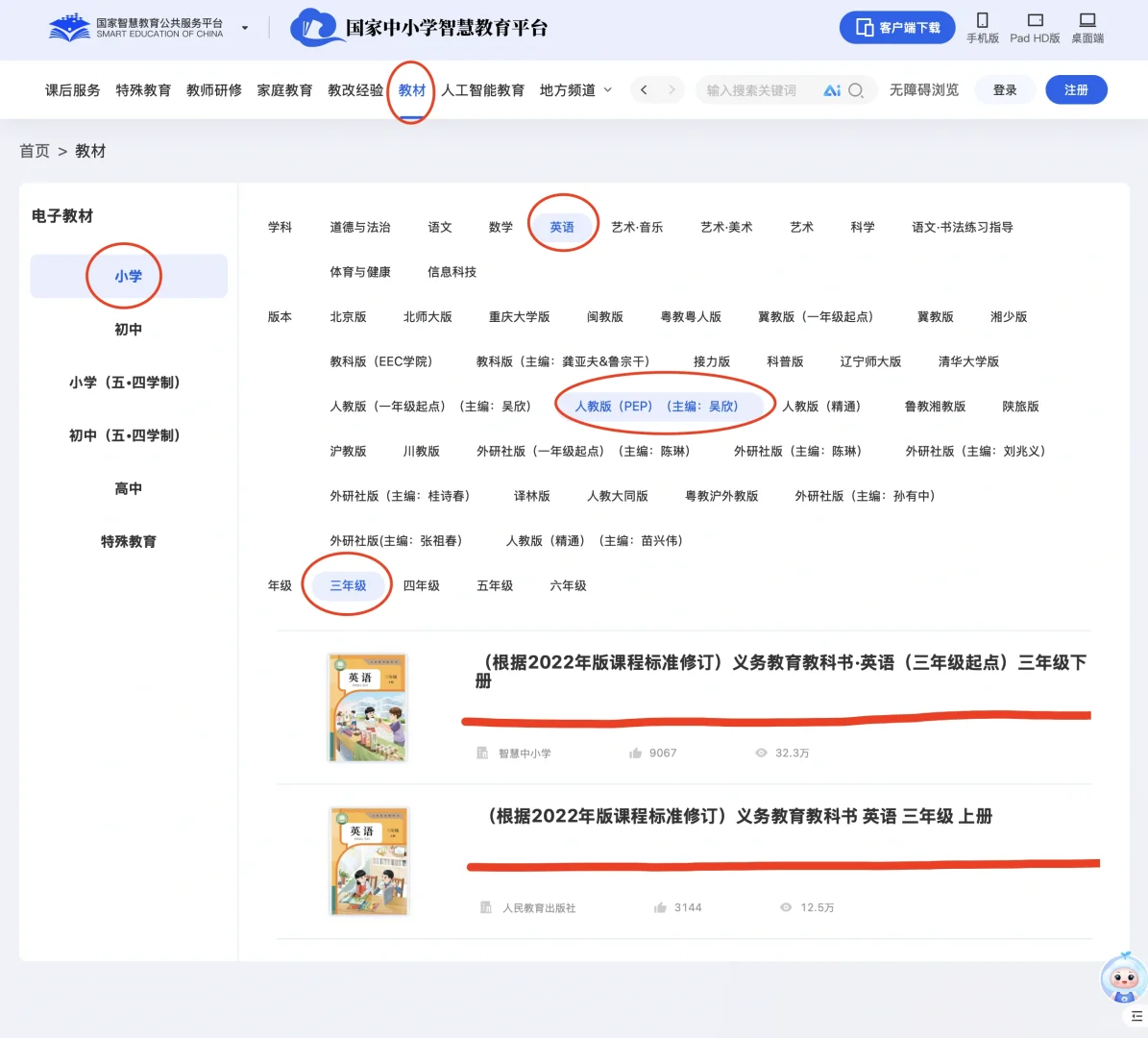The height and width of the screenshot is (1038, 1148).
Task: Open 无障碍浏览 accessibility mode
Action: pyautogui.click(x=924, y=89)
